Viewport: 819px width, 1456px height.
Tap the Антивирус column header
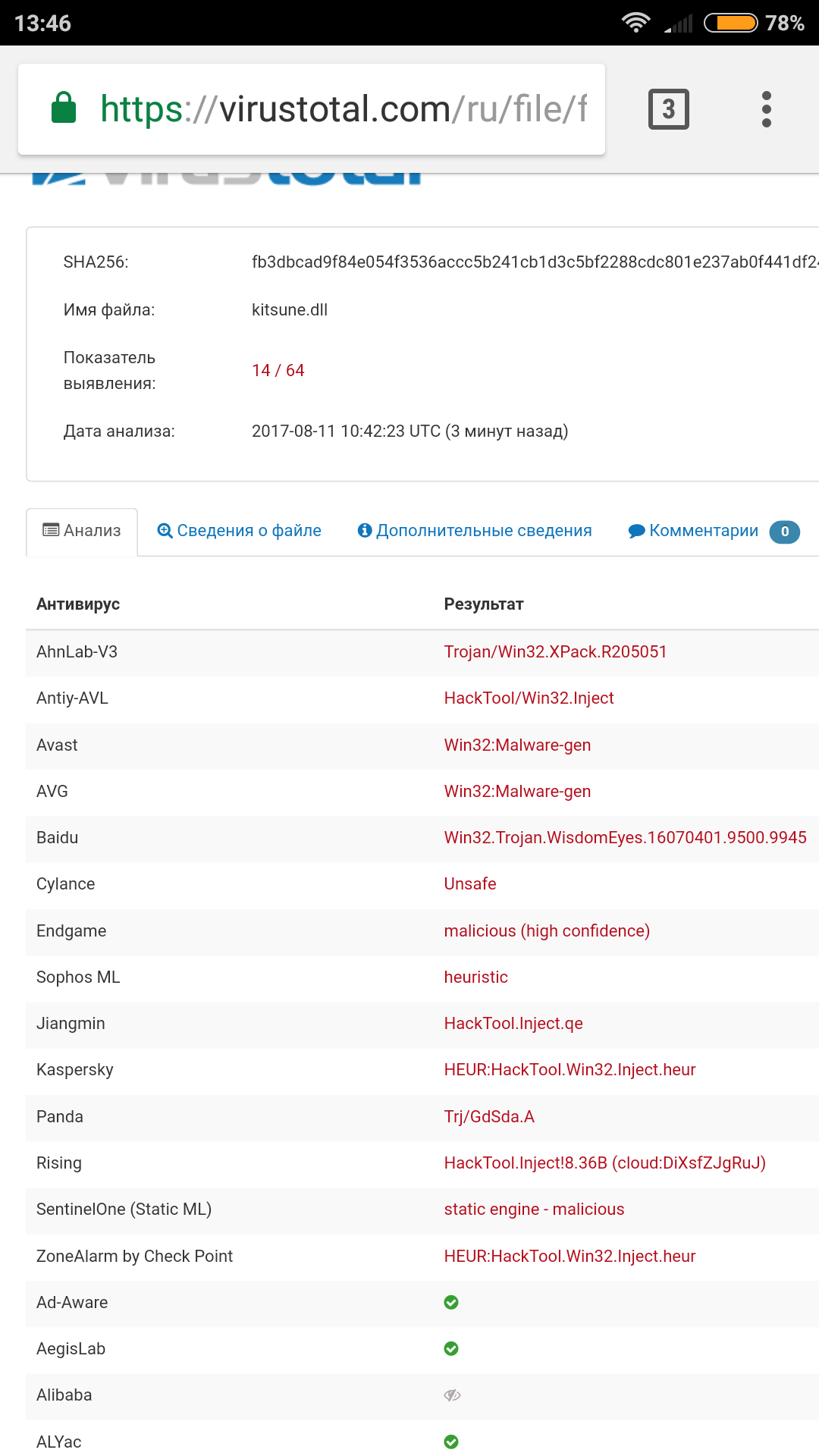coord(78,604)
